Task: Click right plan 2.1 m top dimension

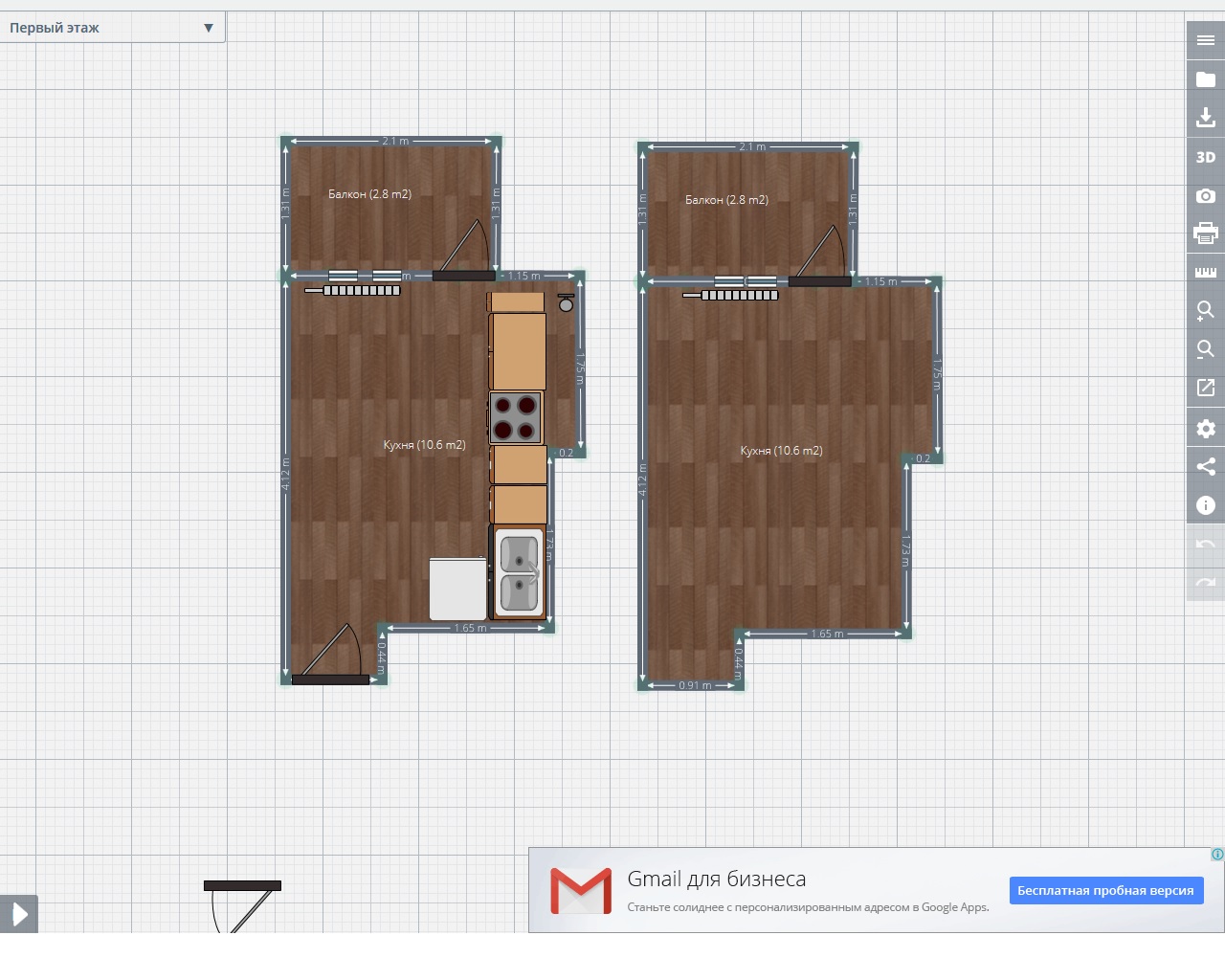Action: [752, 146]
